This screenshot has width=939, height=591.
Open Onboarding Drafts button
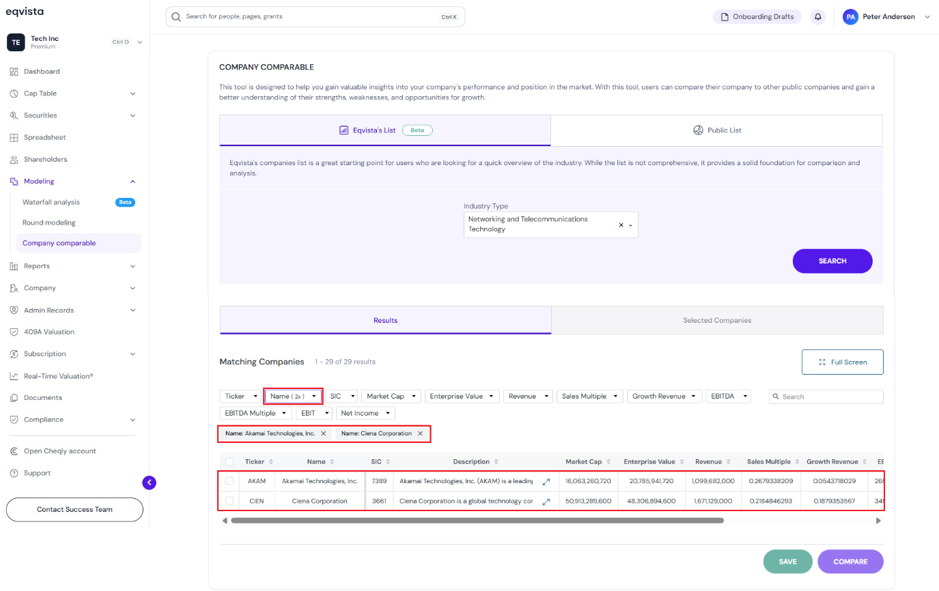pyautogui.click(x=757, y=17)
